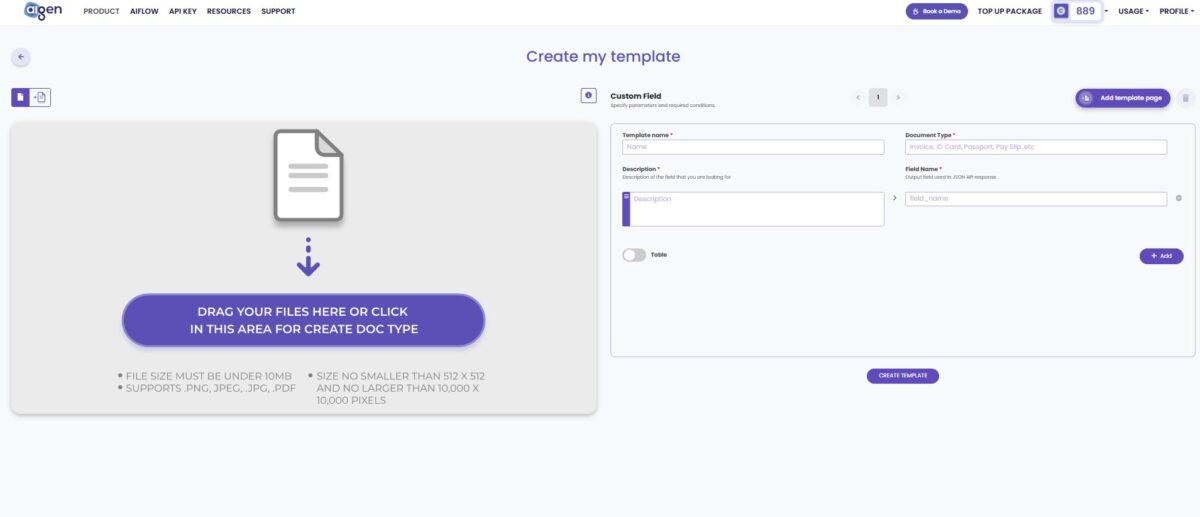Open the info icon beside Custom Field
The height and width of the screenshot is (517, 1200).
pos(588,96)
